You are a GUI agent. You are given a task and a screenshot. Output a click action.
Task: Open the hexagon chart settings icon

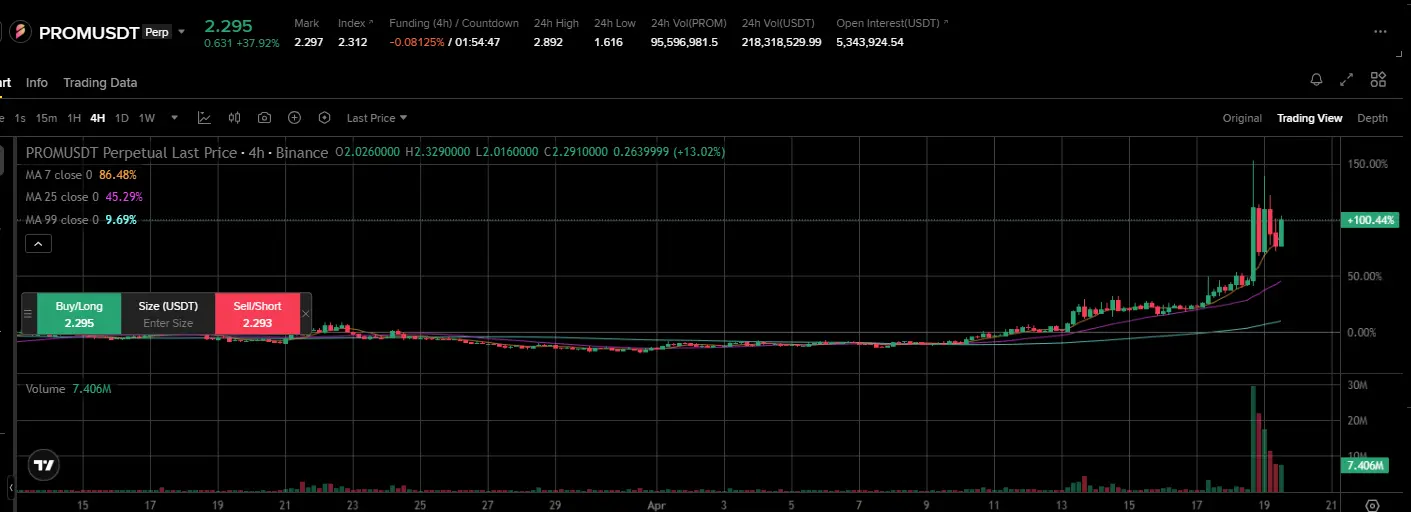[324, 118]
